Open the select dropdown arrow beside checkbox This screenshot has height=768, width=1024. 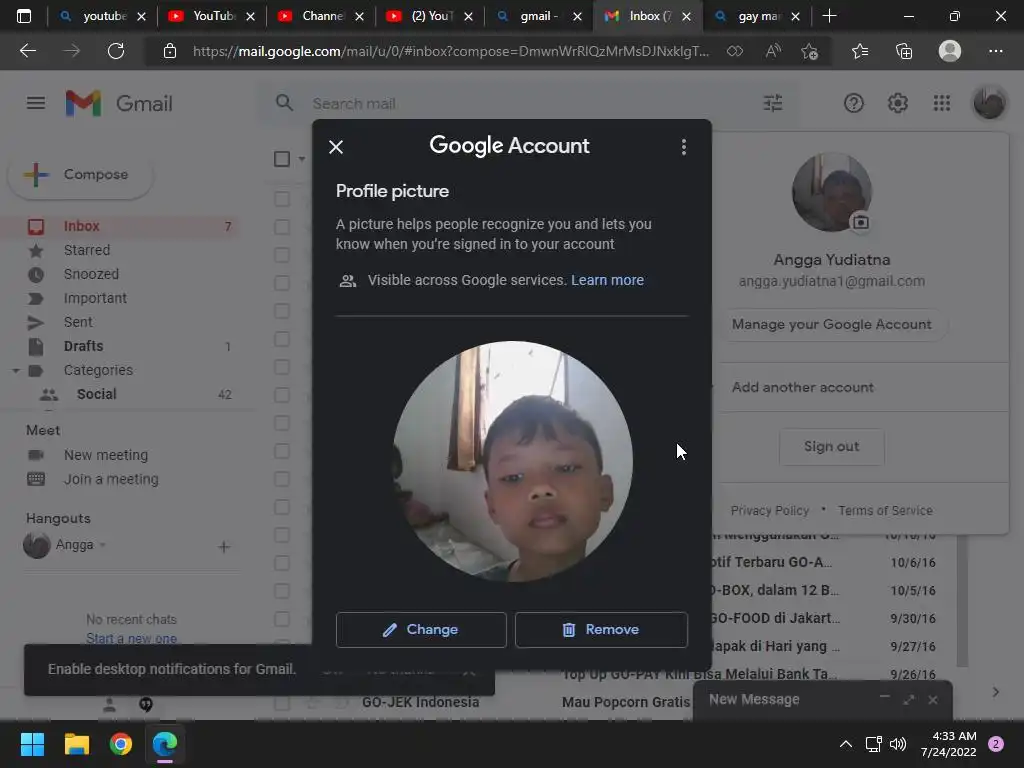point(302,159)
